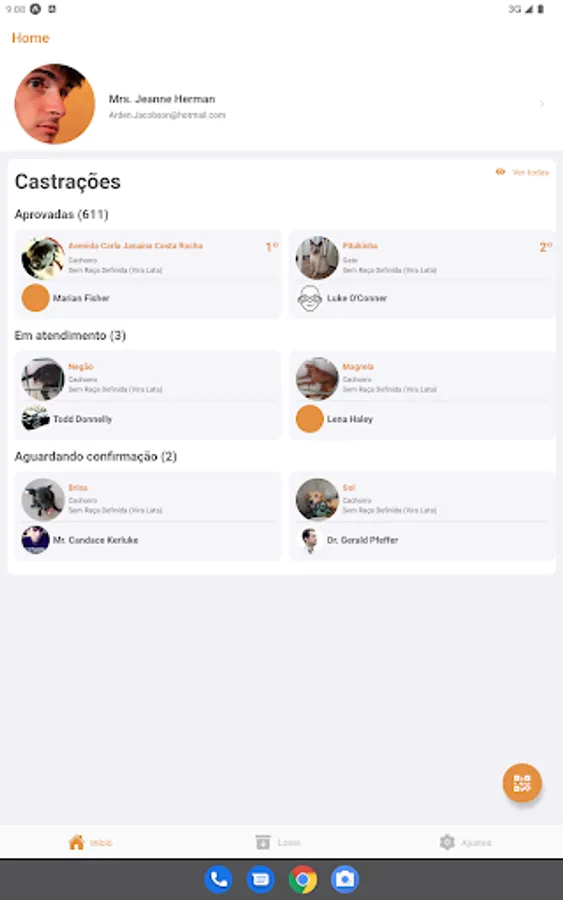The height and width of the screenshot is (900, 563).
Task: Open the Ajustes gear icon
Action: (x=446, y=842)
